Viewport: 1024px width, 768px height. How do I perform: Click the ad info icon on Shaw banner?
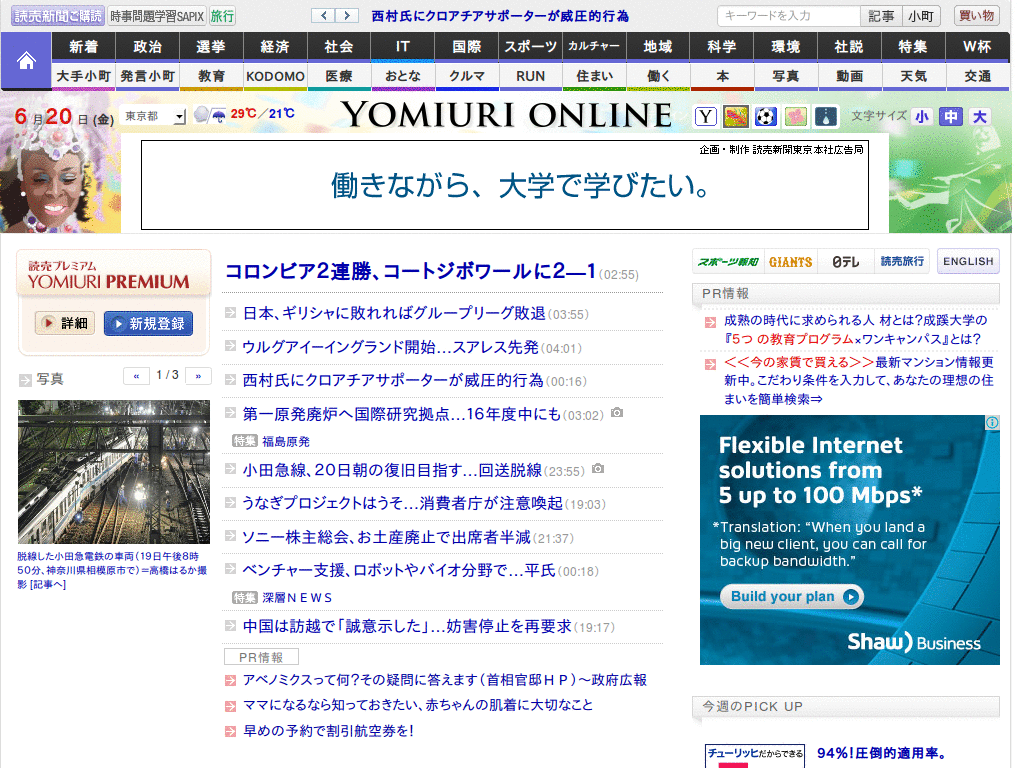pos(992,423)
